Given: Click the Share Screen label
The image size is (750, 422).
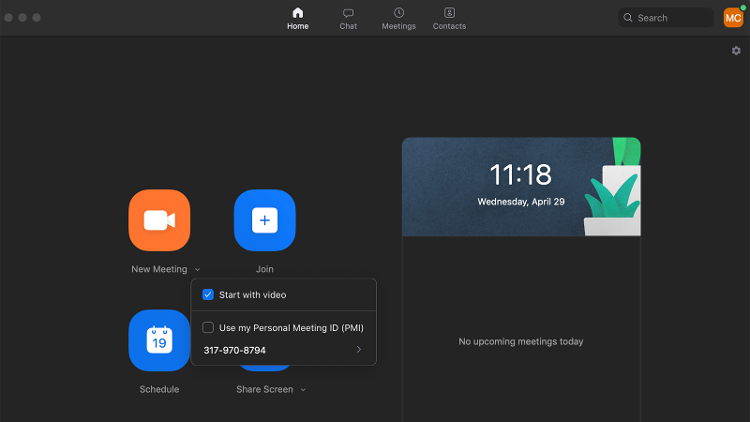Looking at the screenshot, I should click(x=265, y=389).
